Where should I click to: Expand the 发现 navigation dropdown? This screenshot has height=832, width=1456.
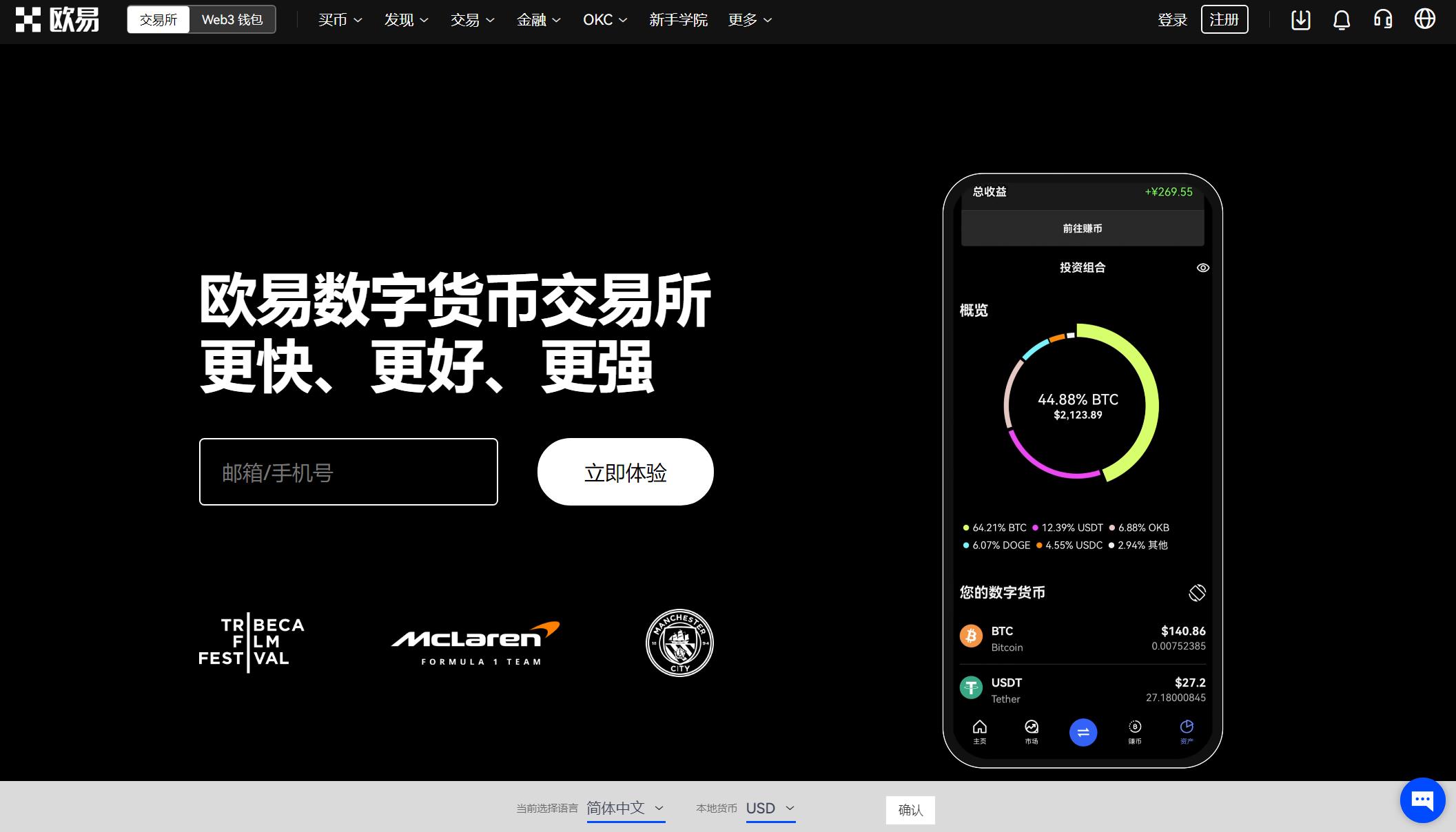404,20
